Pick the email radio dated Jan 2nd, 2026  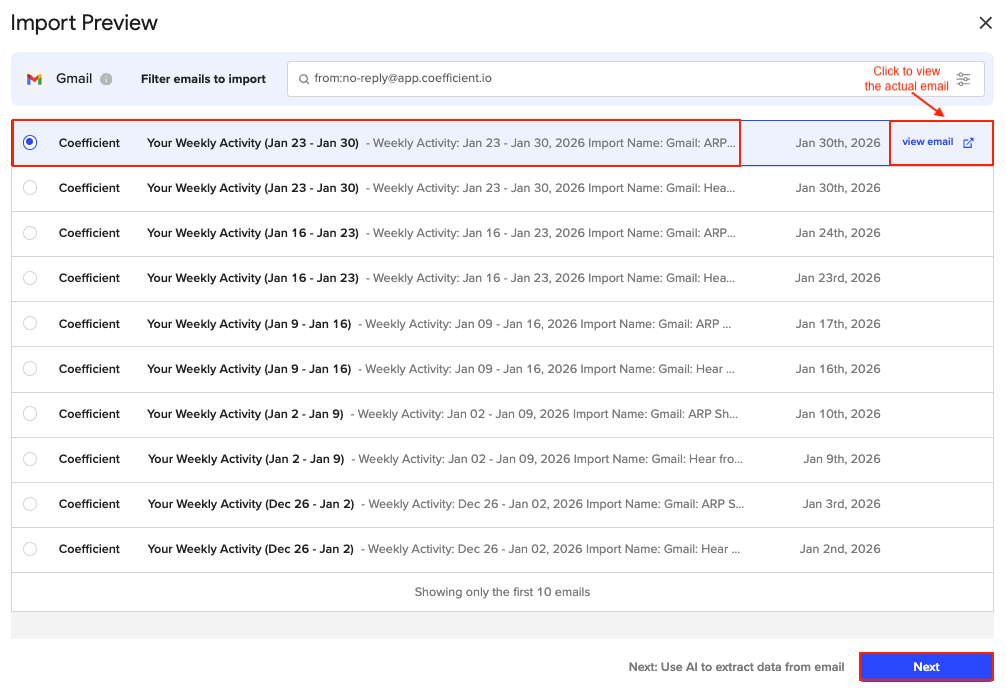30,549
